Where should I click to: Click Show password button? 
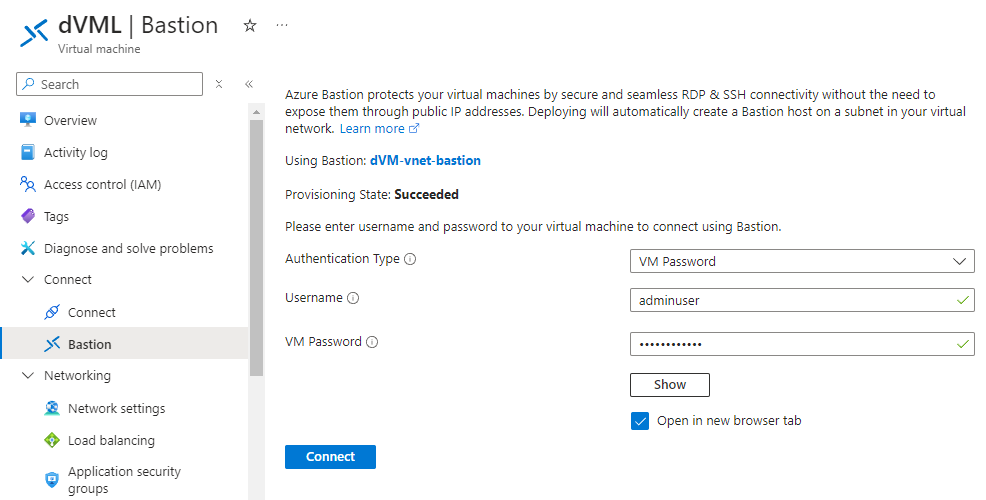[670, 385]
